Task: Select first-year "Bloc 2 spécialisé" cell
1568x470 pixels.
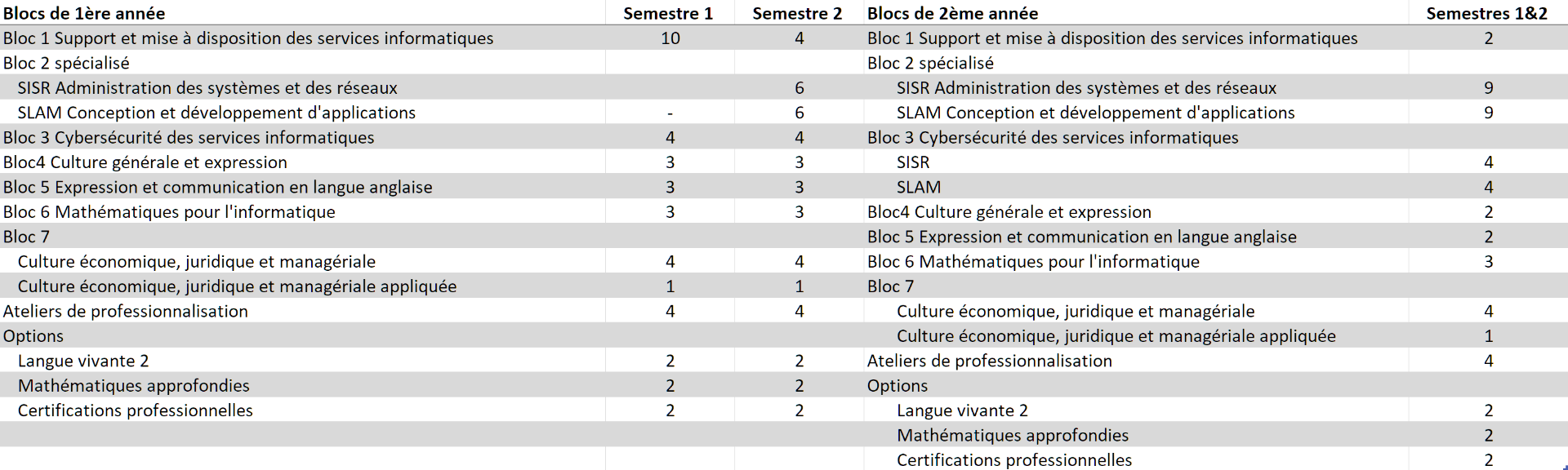Action: point(66,63)
